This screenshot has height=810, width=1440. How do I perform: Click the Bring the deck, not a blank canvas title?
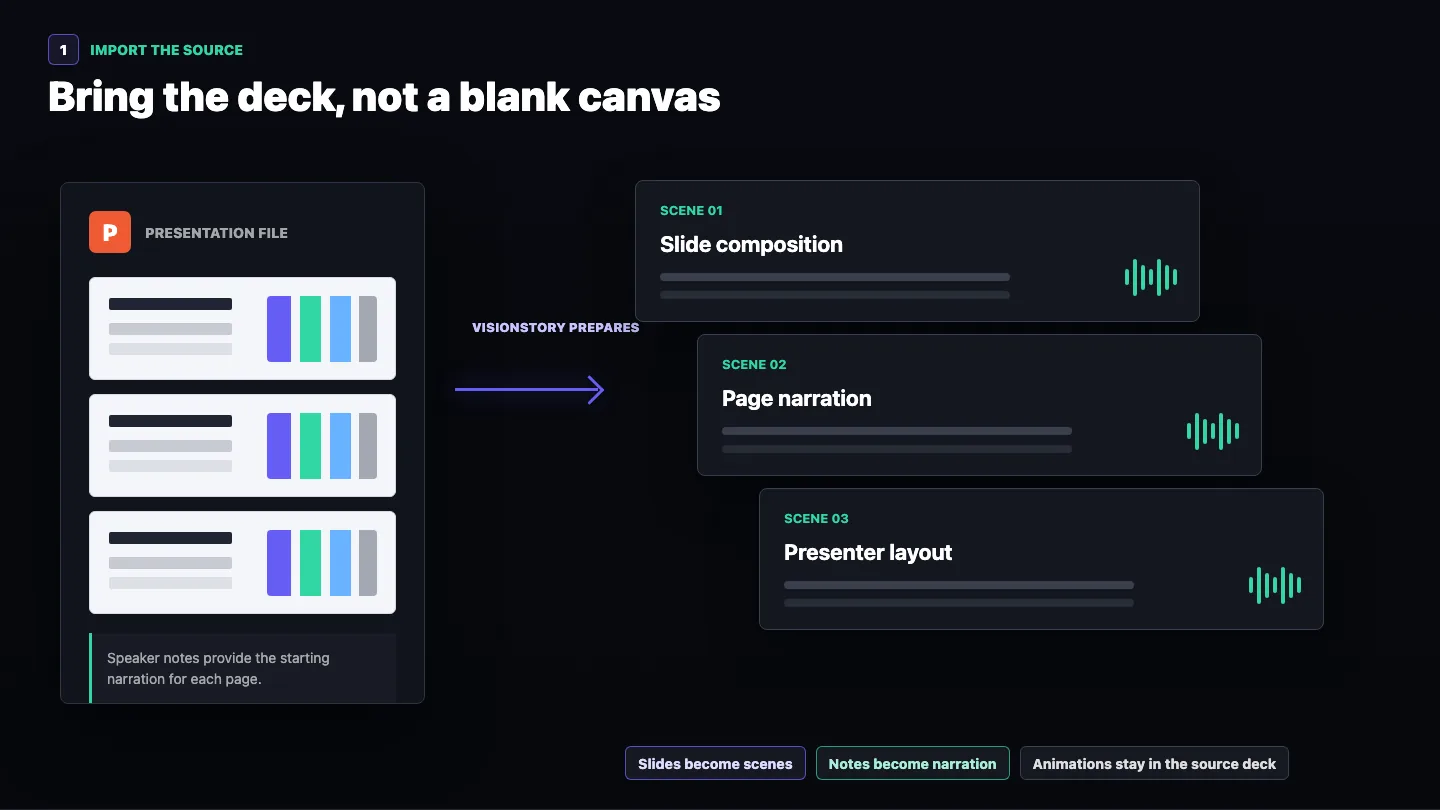tap(384, 98)
